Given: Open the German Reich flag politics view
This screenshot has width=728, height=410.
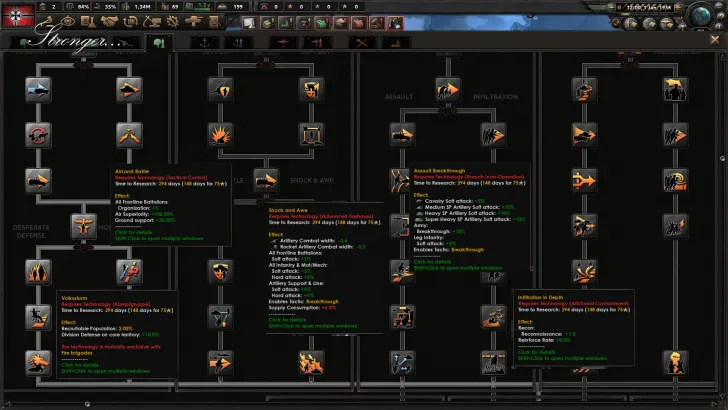Looking at the screenshot, I should 18,15.
